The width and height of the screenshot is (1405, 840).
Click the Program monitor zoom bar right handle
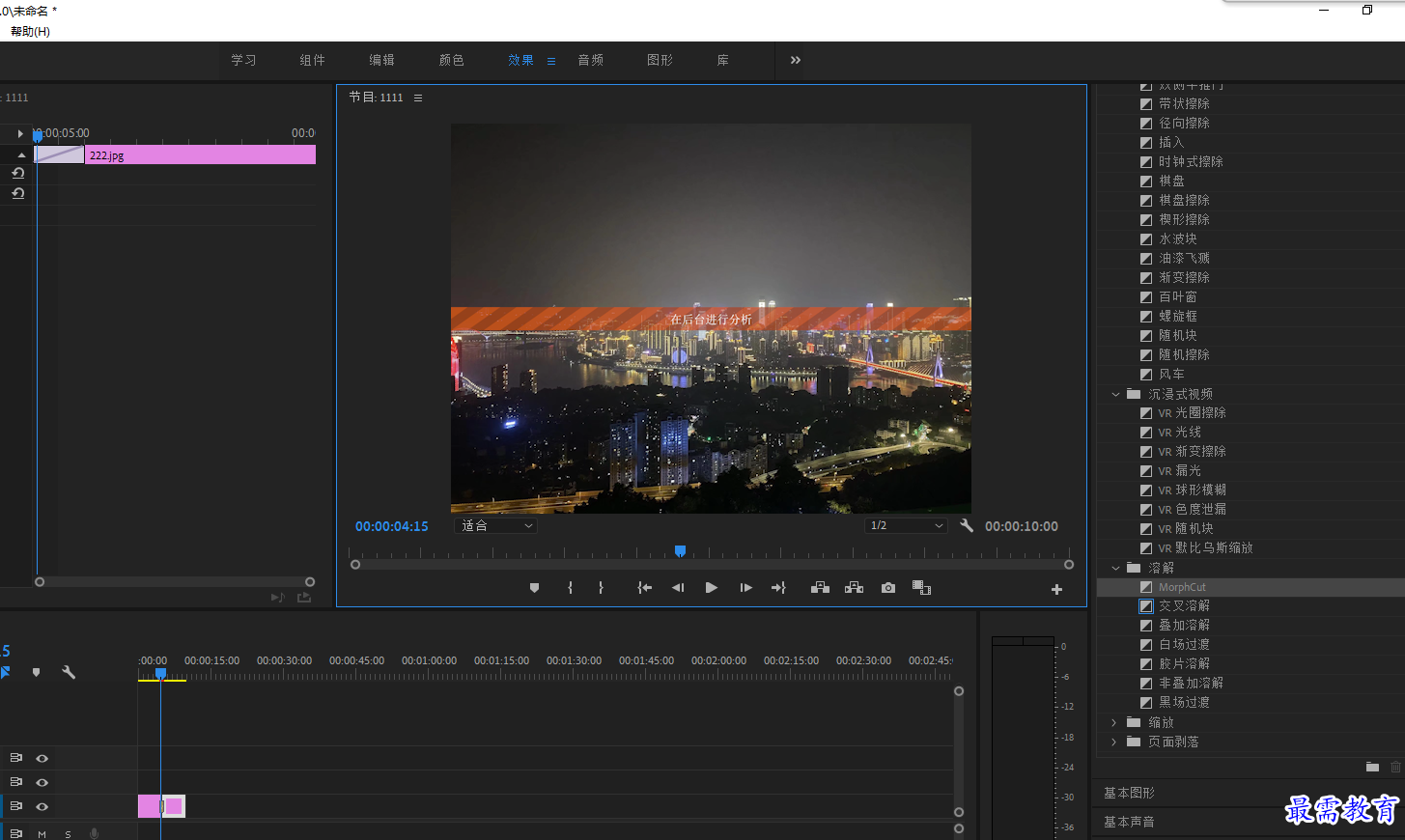tap(1069, 565)
